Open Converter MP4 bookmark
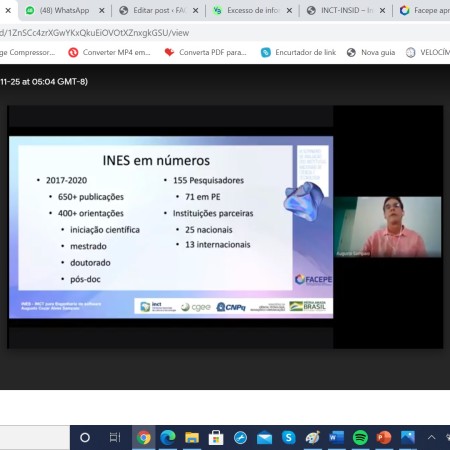450x450 pixels. coord(109,52)
